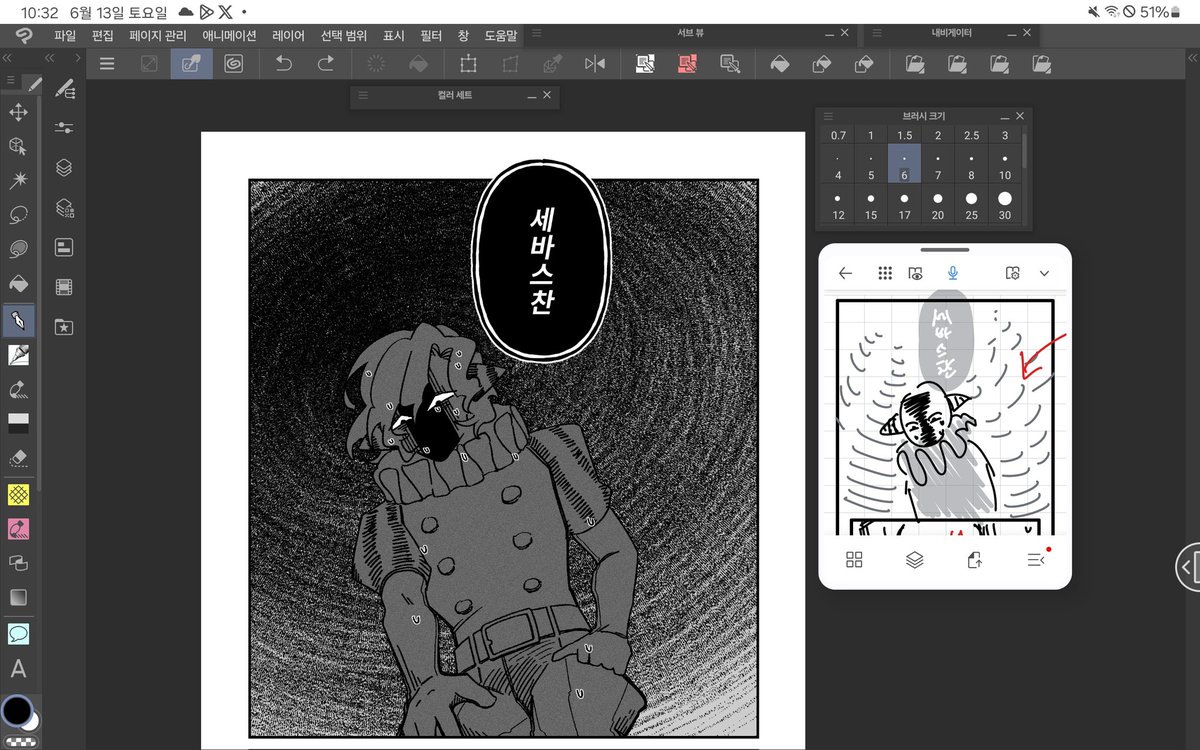Screen dimensions: 1200x750
Task: Open the Layer palette icon
Action: (x=64, y=167)
